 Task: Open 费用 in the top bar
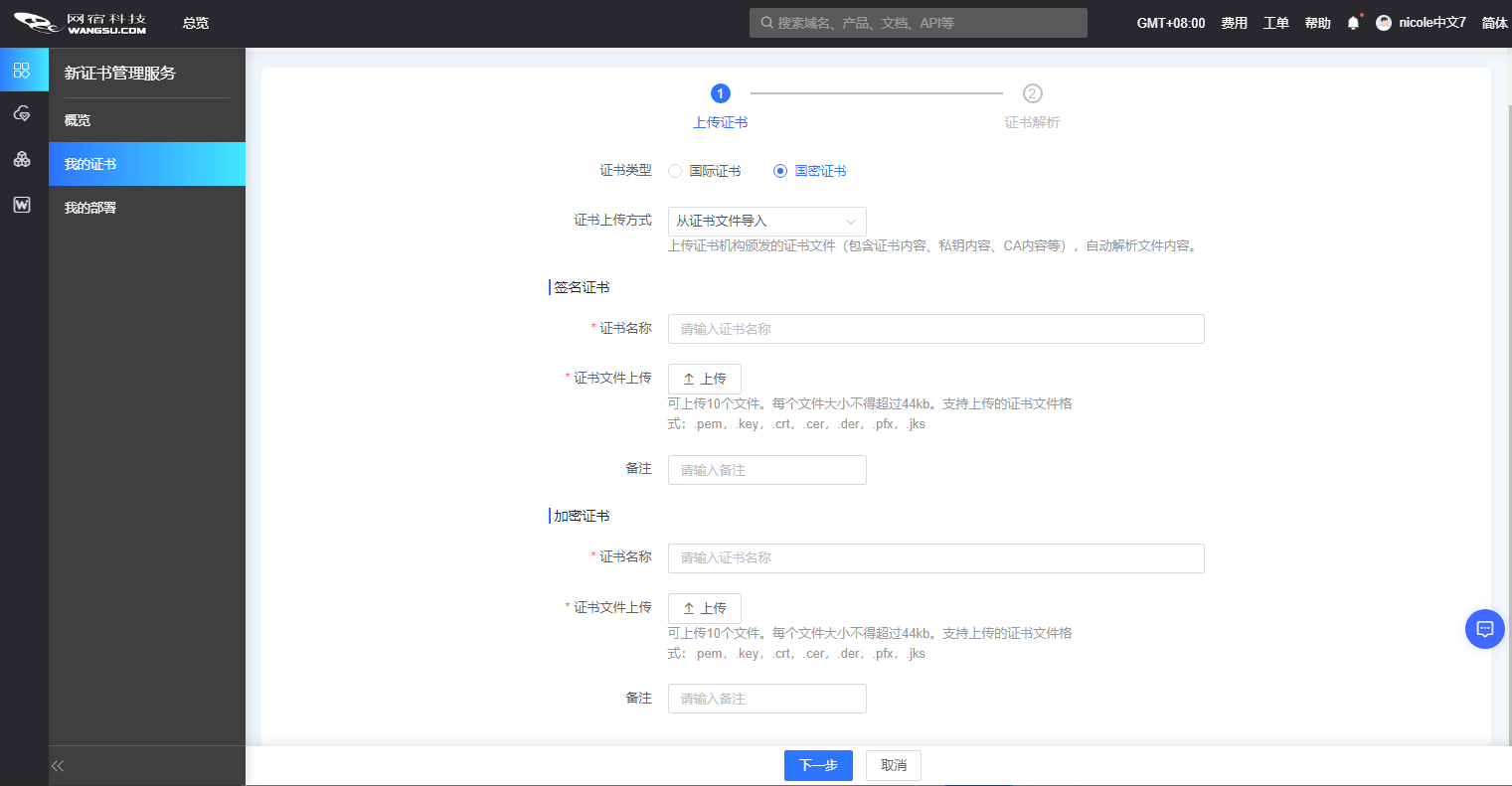click(x=1235, y=23)
